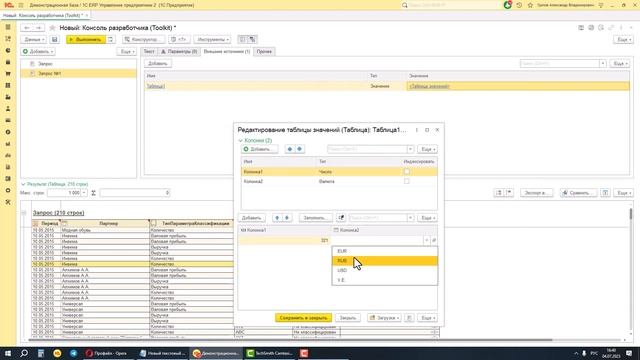Image resolution: width=640 pixels, height=360 pixels.
Task: Click favorites star in title bar
Action: pos(530,5)
